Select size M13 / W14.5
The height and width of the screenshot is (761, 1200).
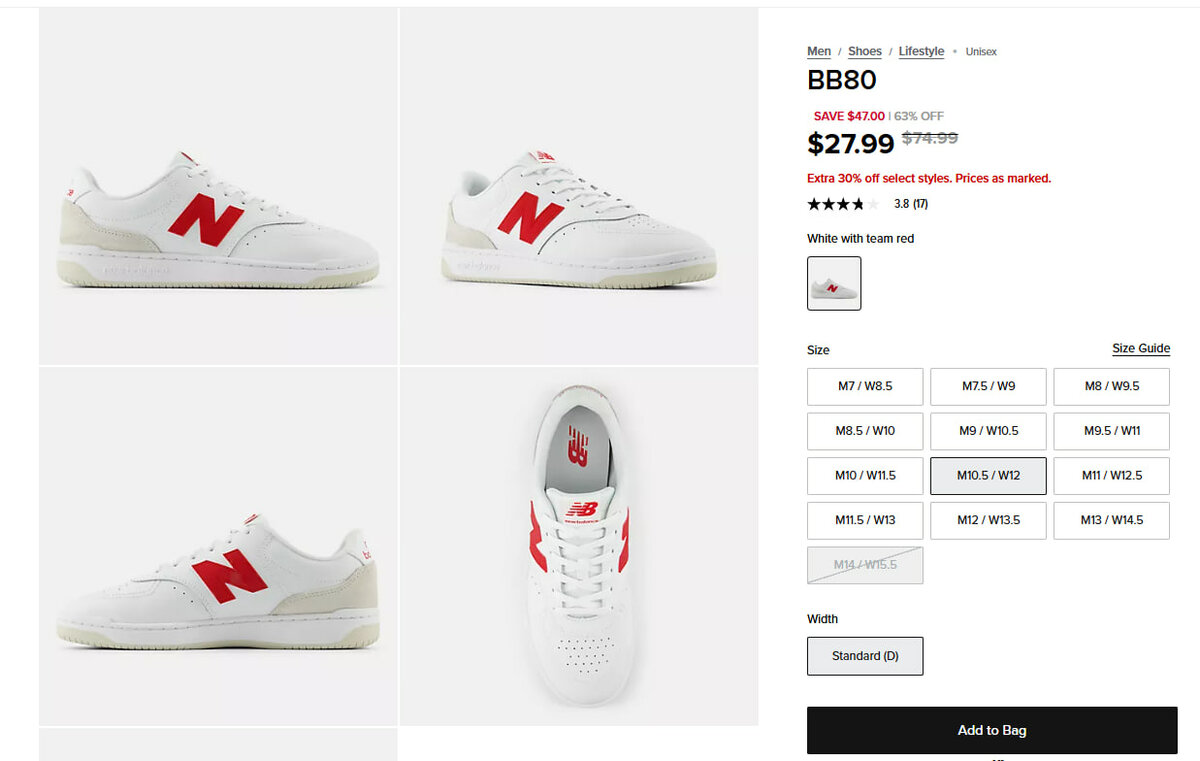click(x=1111, y=520)
